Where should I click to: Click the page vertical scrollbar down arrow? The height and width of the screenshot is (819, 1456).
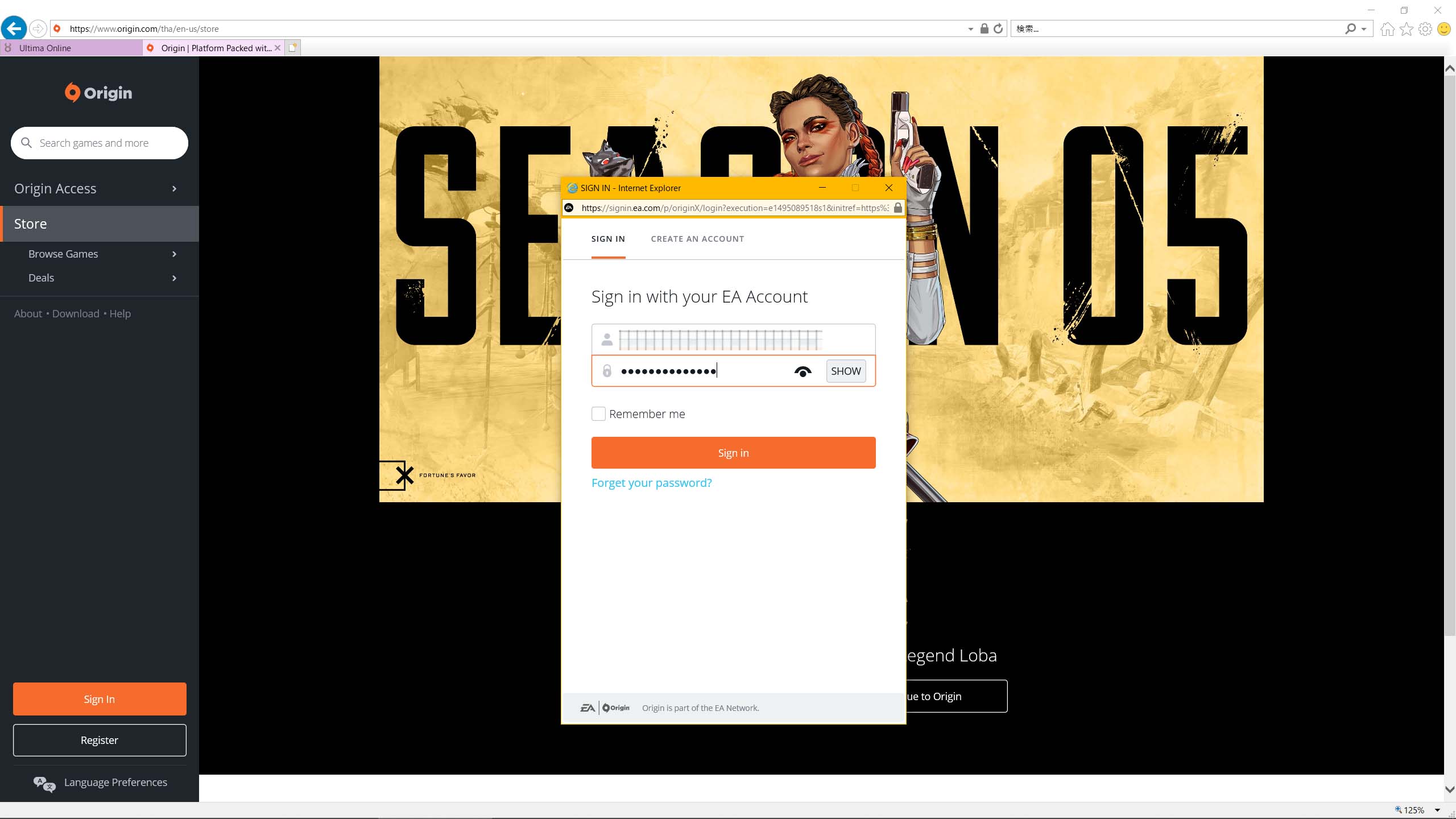coord(1450,789)
